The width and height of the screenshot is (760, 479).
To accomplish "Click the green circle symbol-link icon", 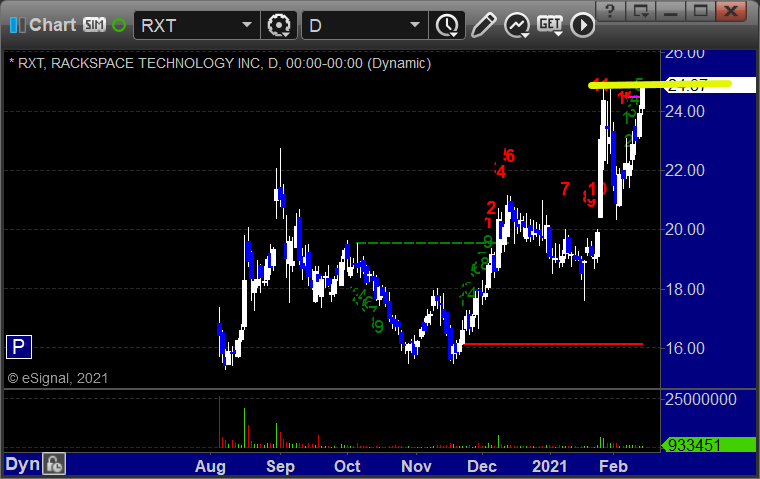I will [119, 25].
